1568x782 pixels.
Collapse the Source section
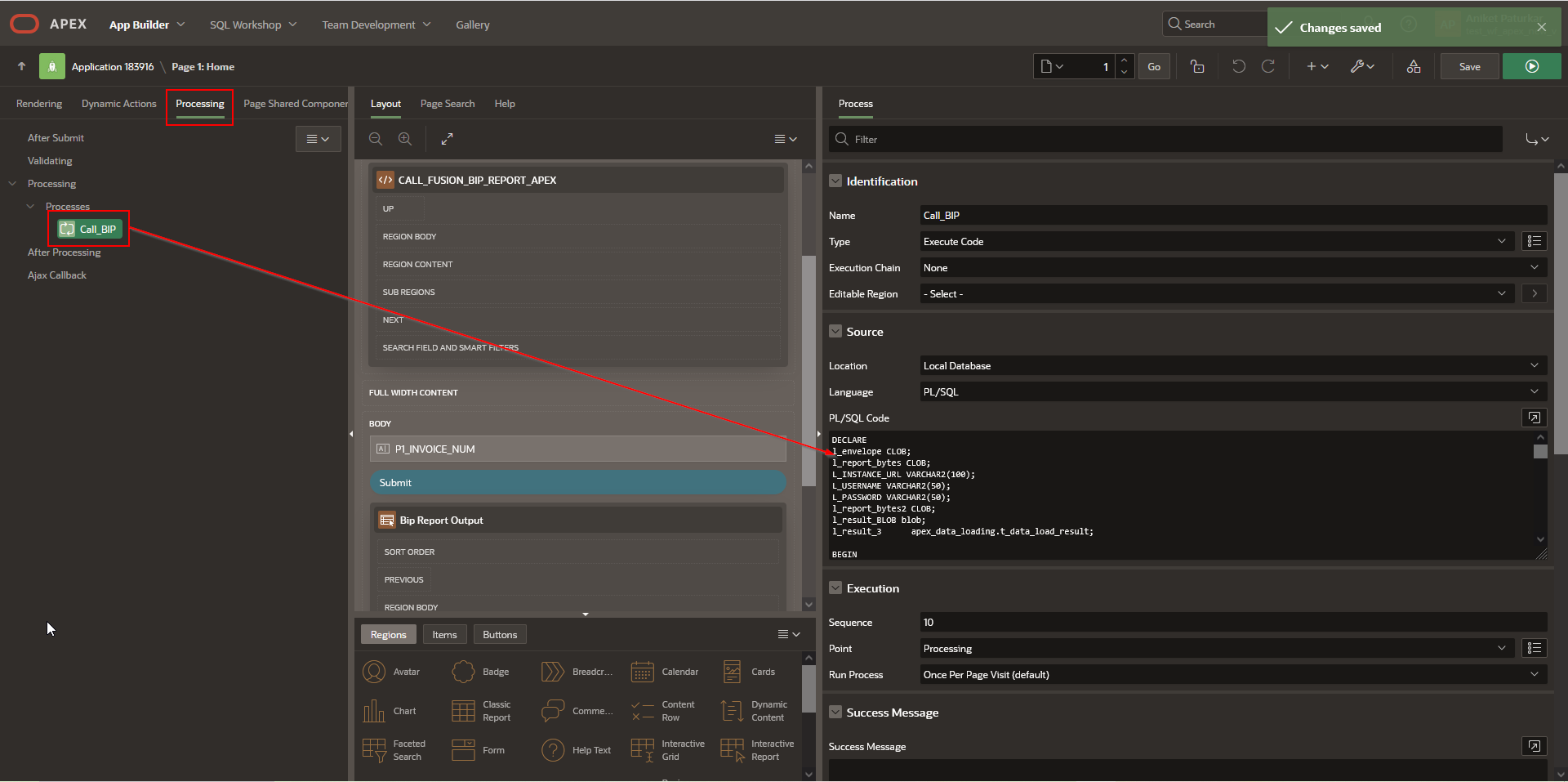click(x=835, y=331)
